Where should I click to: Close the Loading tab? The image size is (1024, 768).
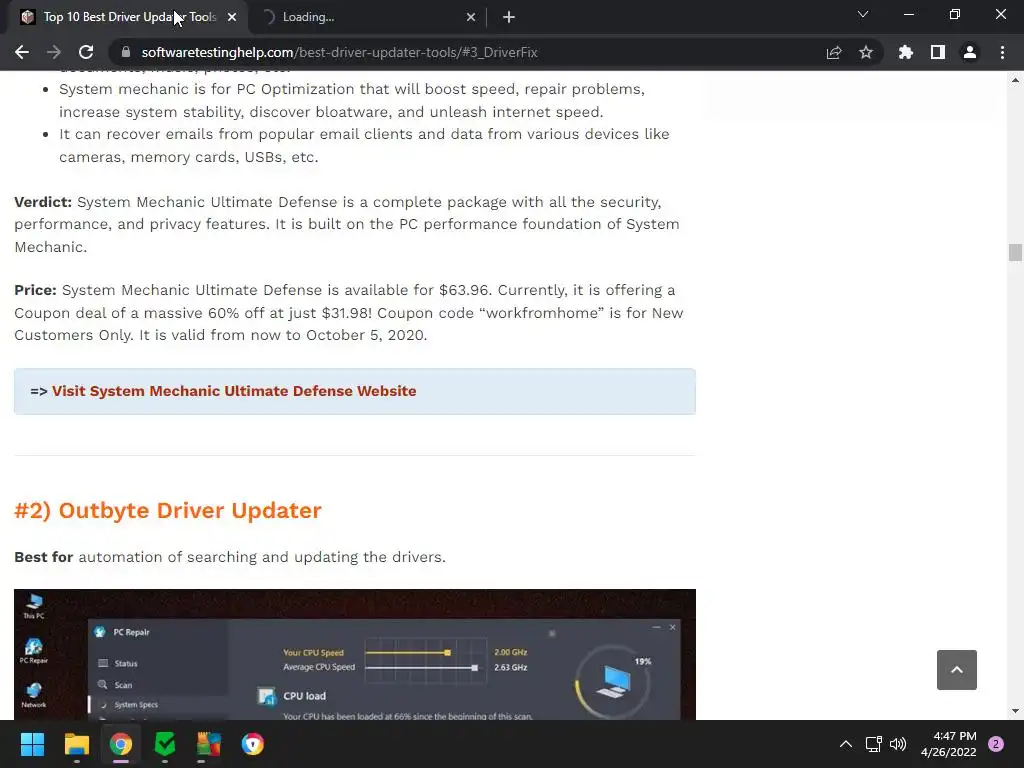(x=471, y=17)
